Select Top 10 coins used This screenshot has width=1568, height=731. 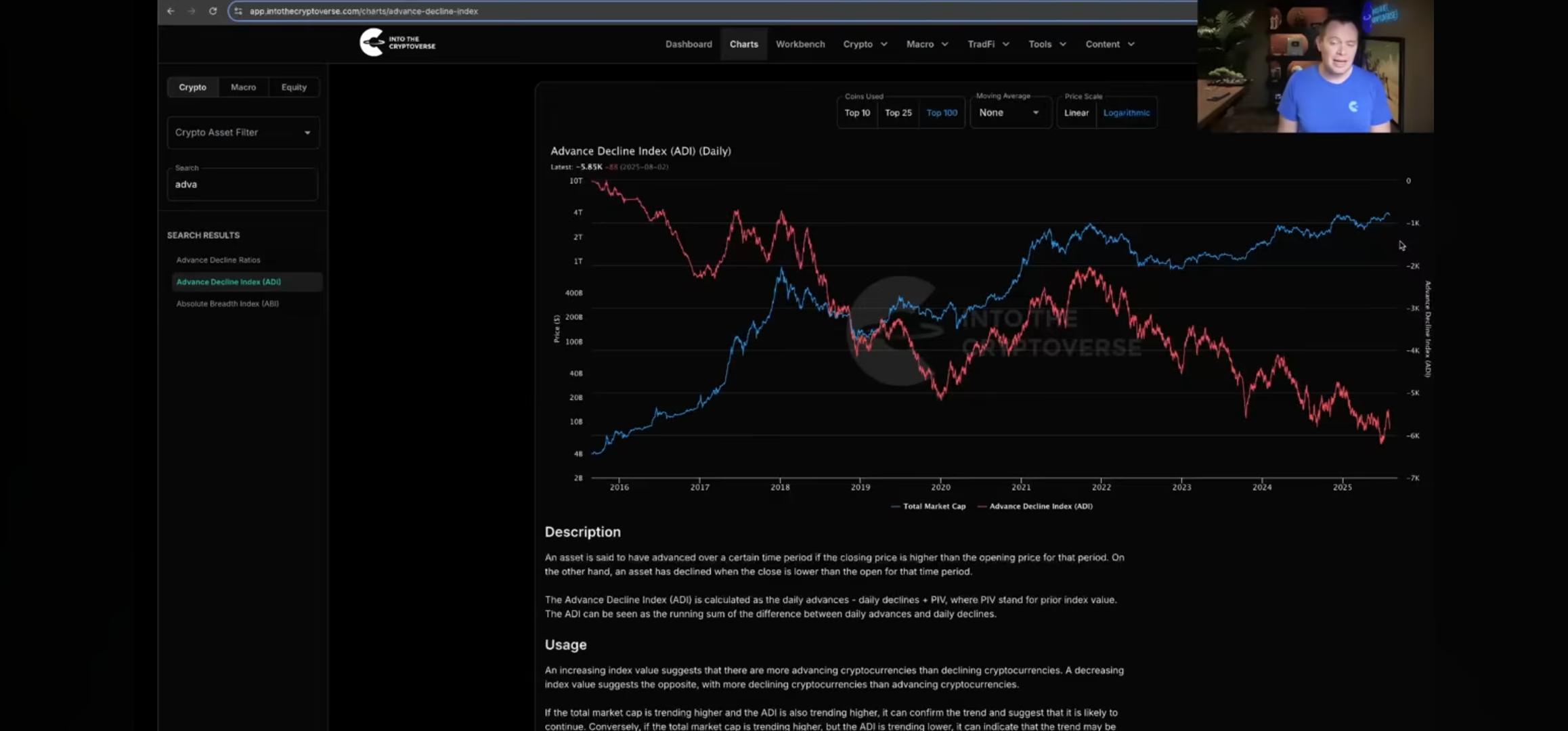(857, 113)
